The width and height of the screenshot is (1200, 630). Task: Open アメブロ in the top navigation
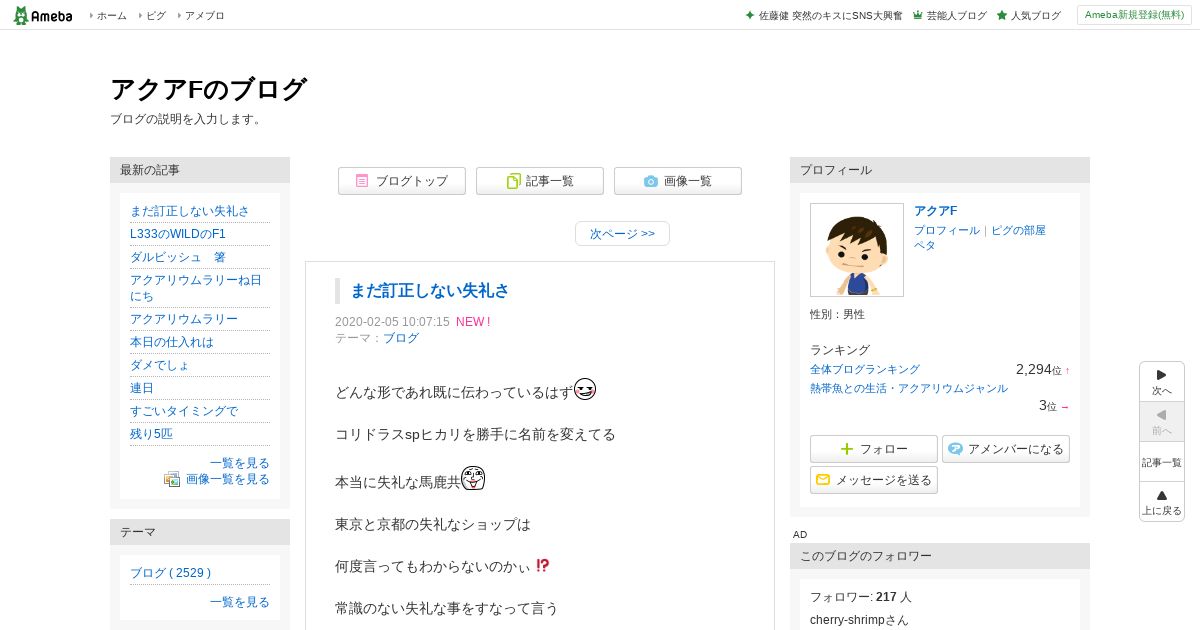205,16
